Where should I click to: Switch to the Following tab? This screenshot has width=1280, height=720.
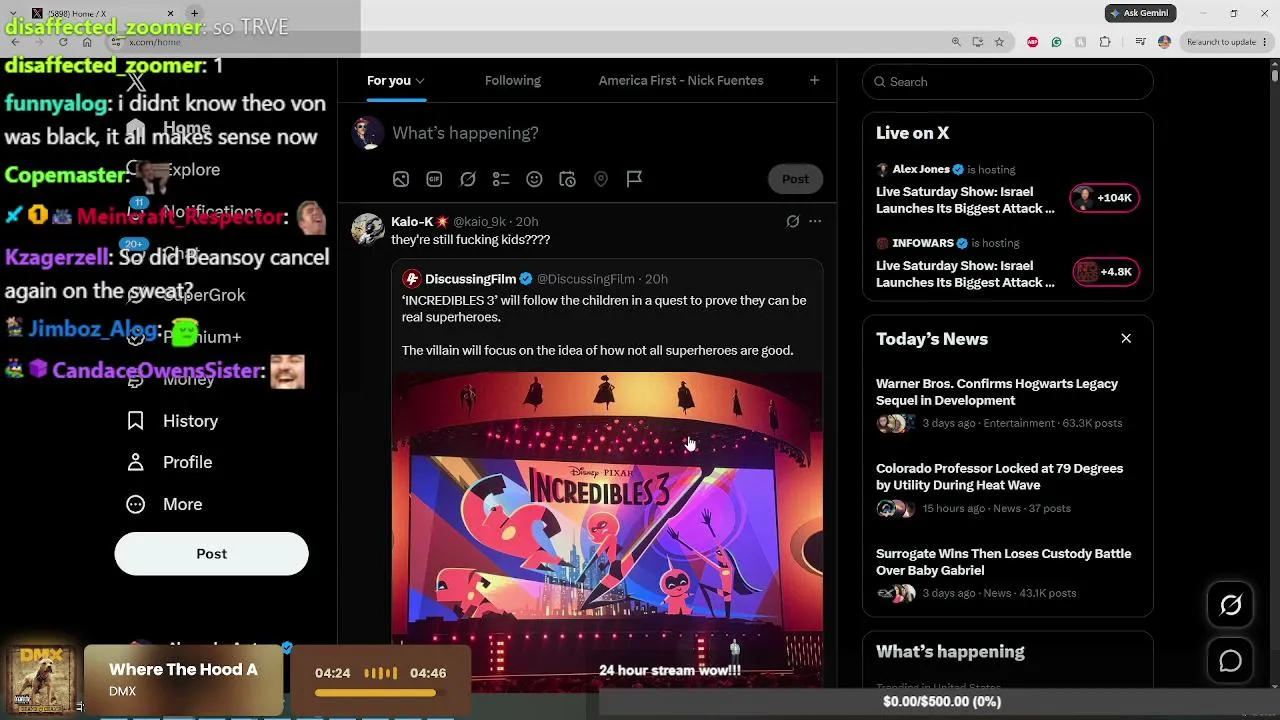513,80
